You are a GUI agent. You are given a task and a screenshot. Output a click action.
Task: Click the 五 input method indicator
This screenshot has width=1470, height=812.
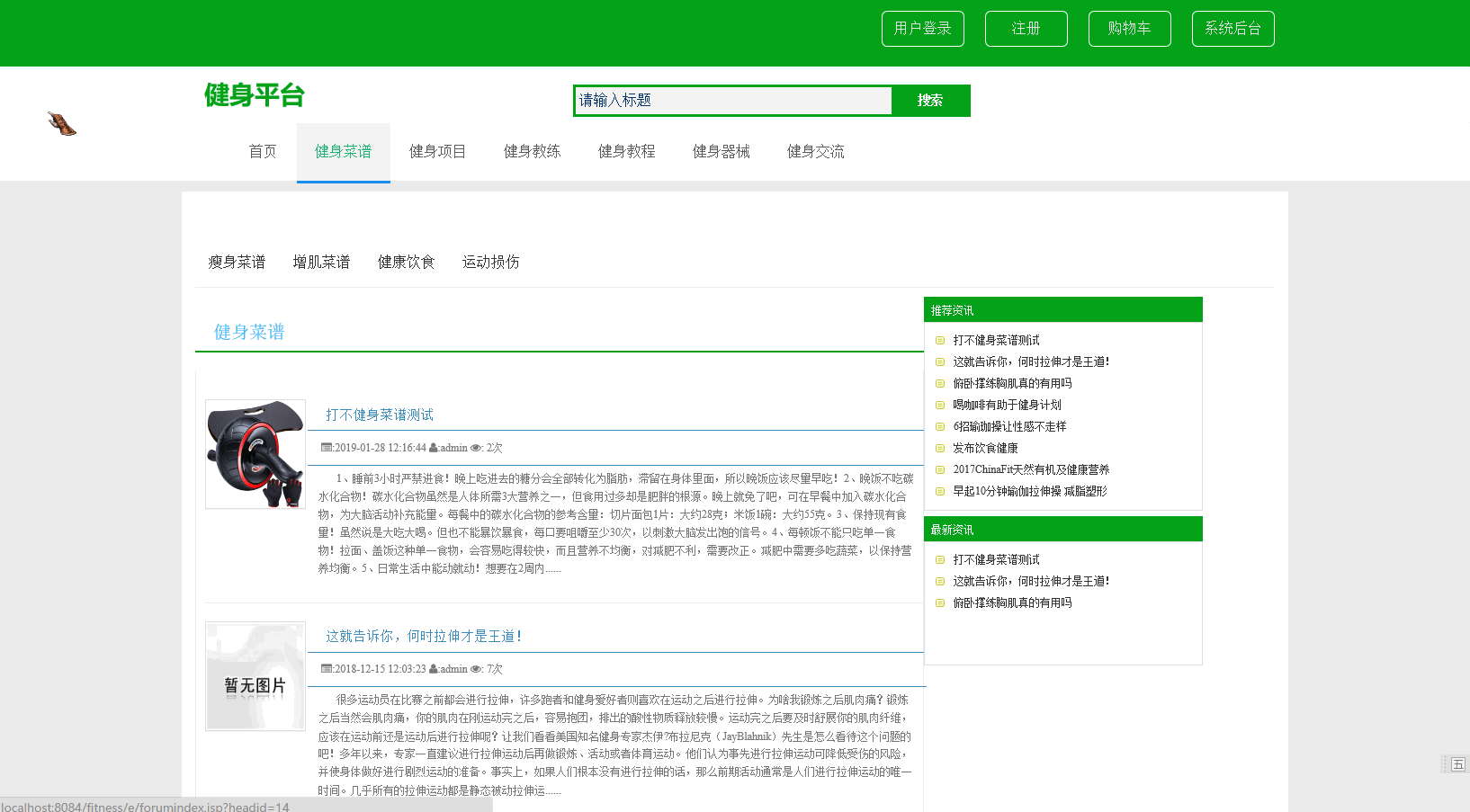(1458, 764)
